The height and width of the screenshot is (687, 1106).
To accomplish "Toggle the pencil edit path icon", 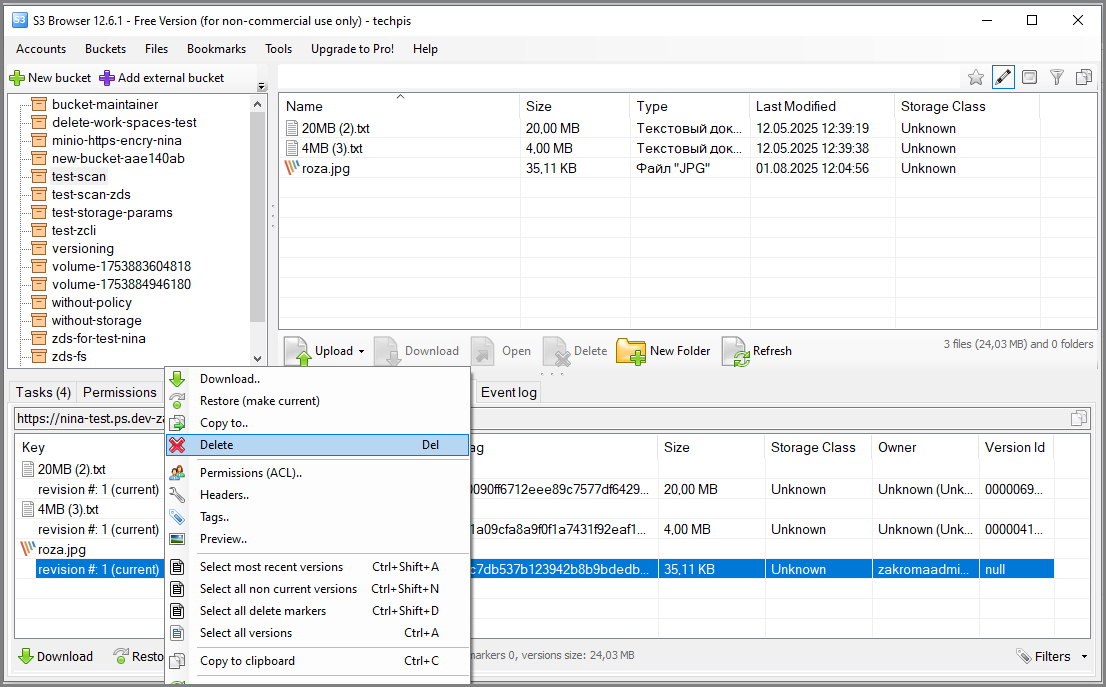I will click(x=1003, y=78).
